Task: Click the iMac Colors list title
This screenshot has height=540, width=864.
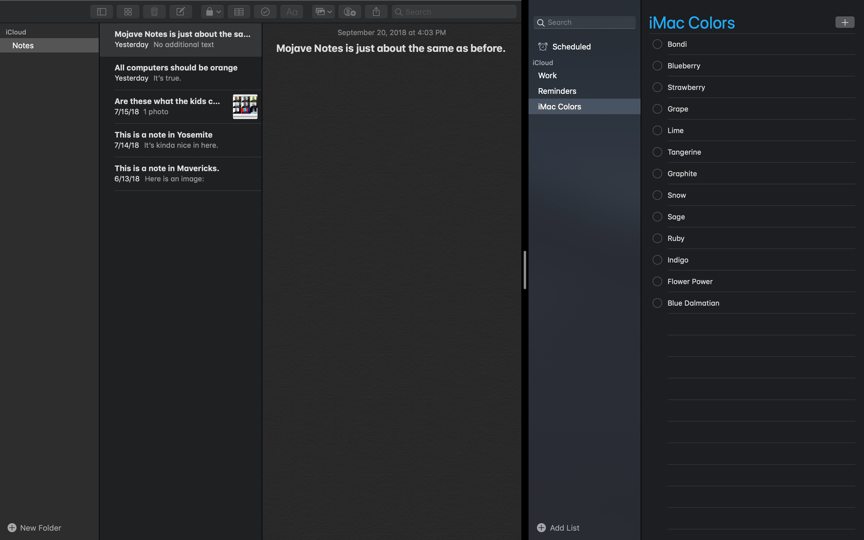Action: click(x=692, y=23)
